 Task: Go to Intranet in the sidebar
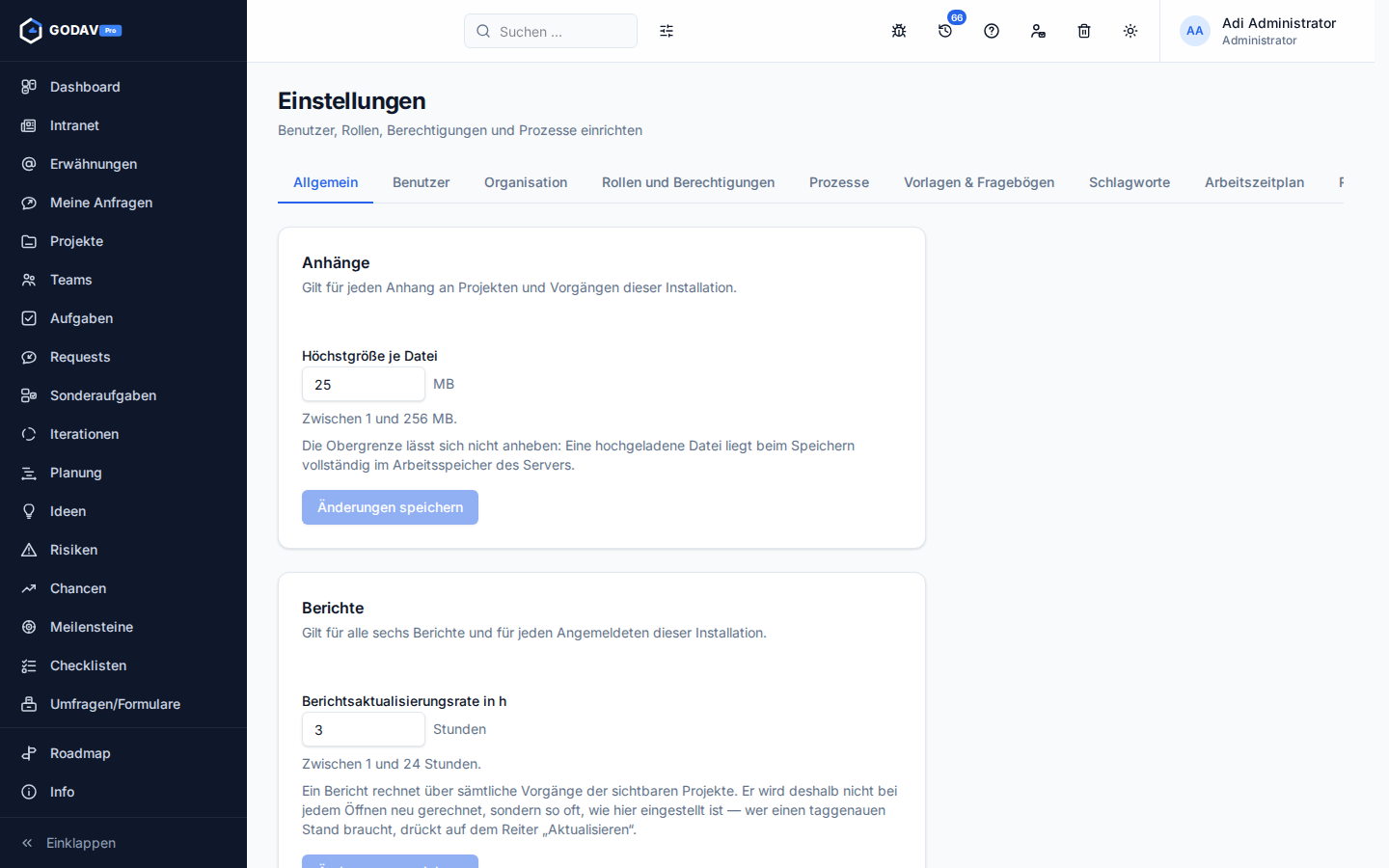tap(123, 125)
